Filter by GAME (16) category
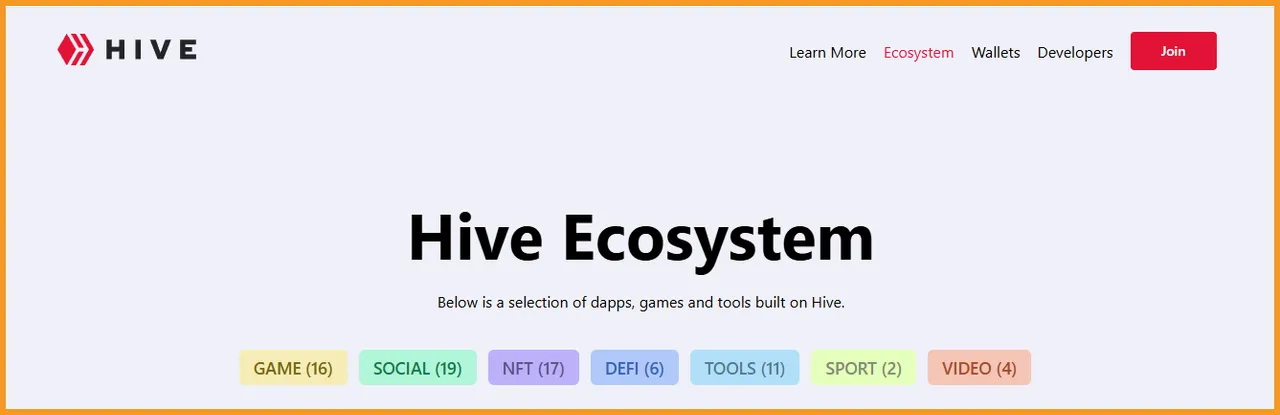1280x415 pixels. [293, 368]
